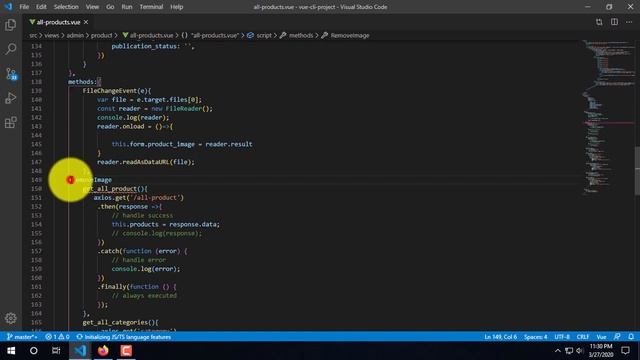Click the volume icon in the system tray
The height and width of the screenshot is (360, 640).
580,351
